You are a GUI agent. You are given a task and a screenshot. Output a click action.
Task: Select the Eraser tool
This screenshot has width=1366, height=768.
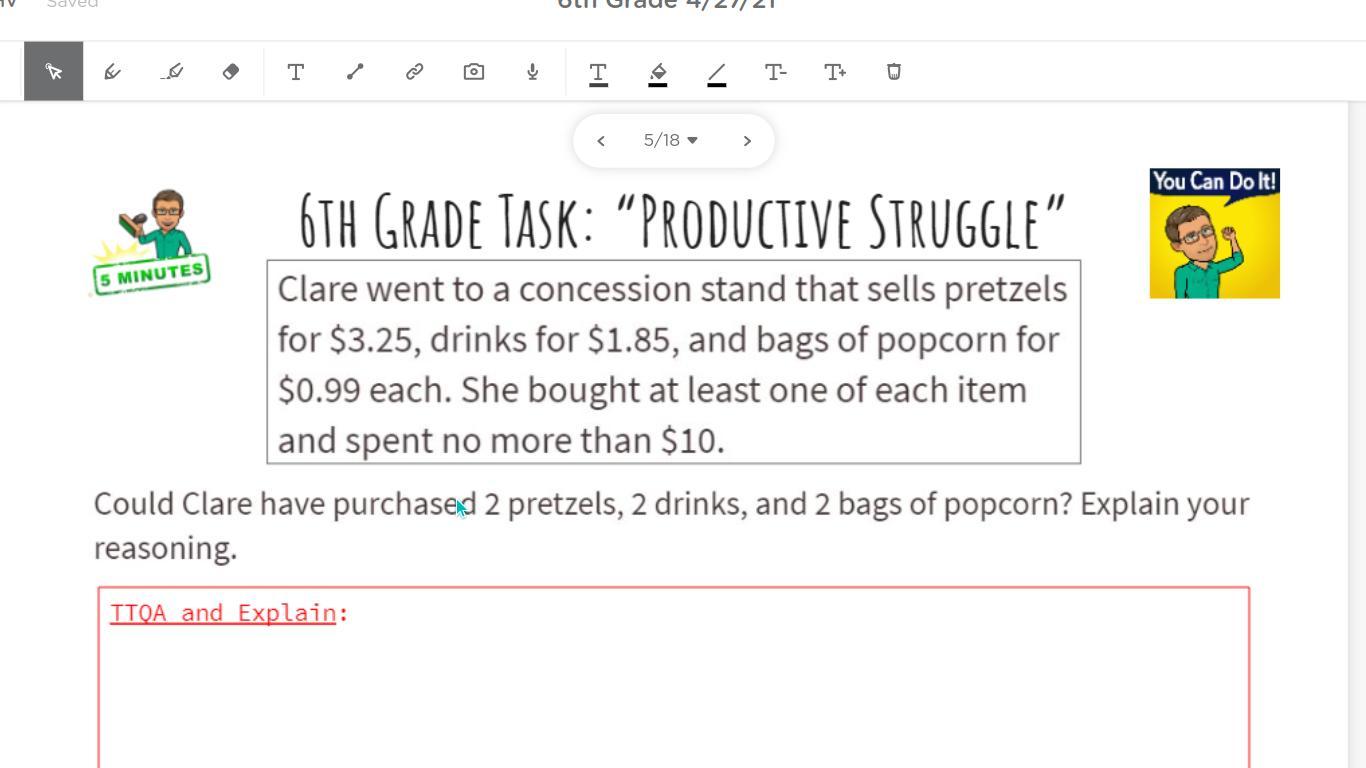(231, 71)
